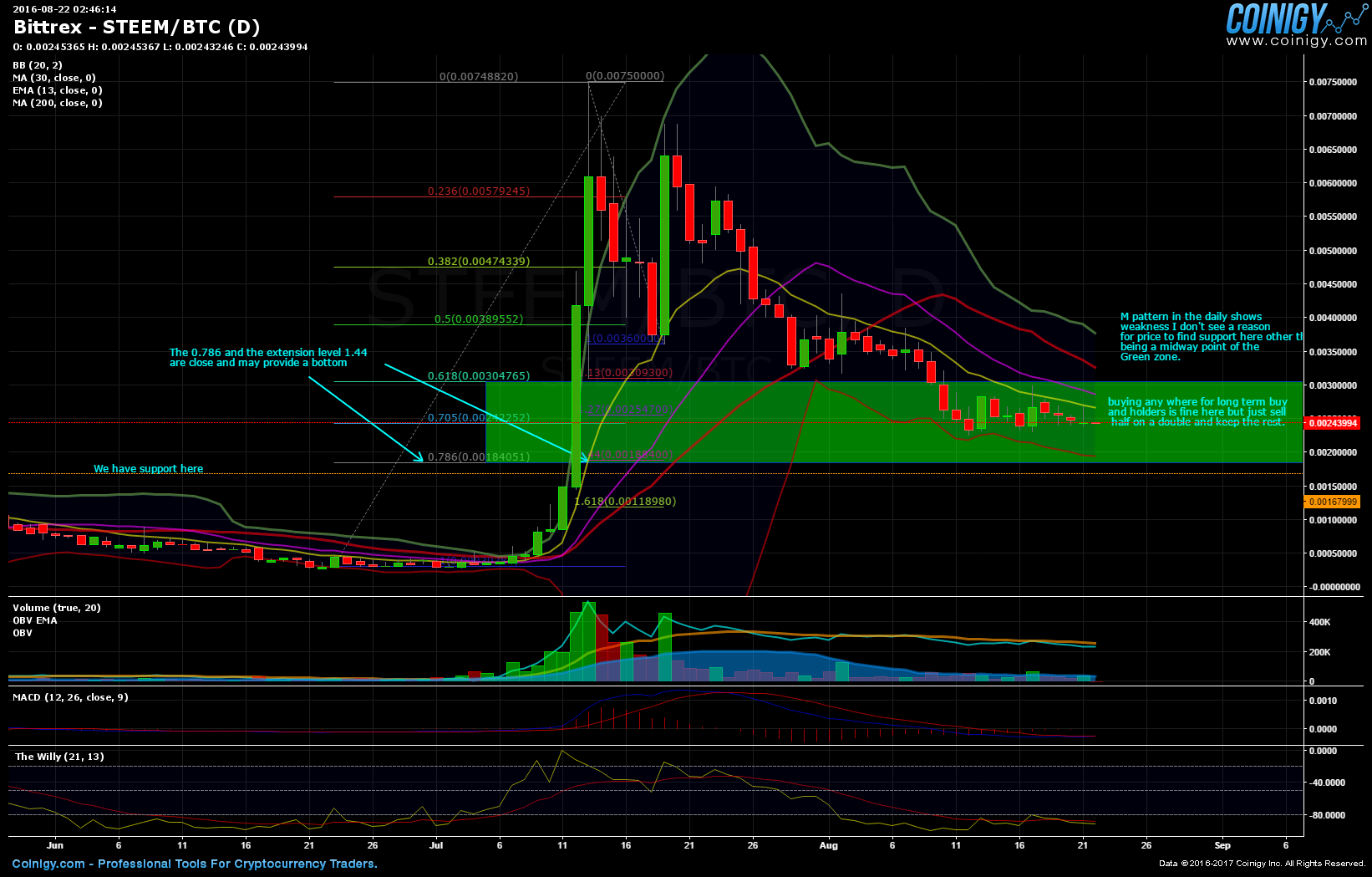The width and height of the screenshot is (1372, 877).
Task: Click the Coinigy logo in the header
Action: pyautogui.click(x=1295, y=18)
